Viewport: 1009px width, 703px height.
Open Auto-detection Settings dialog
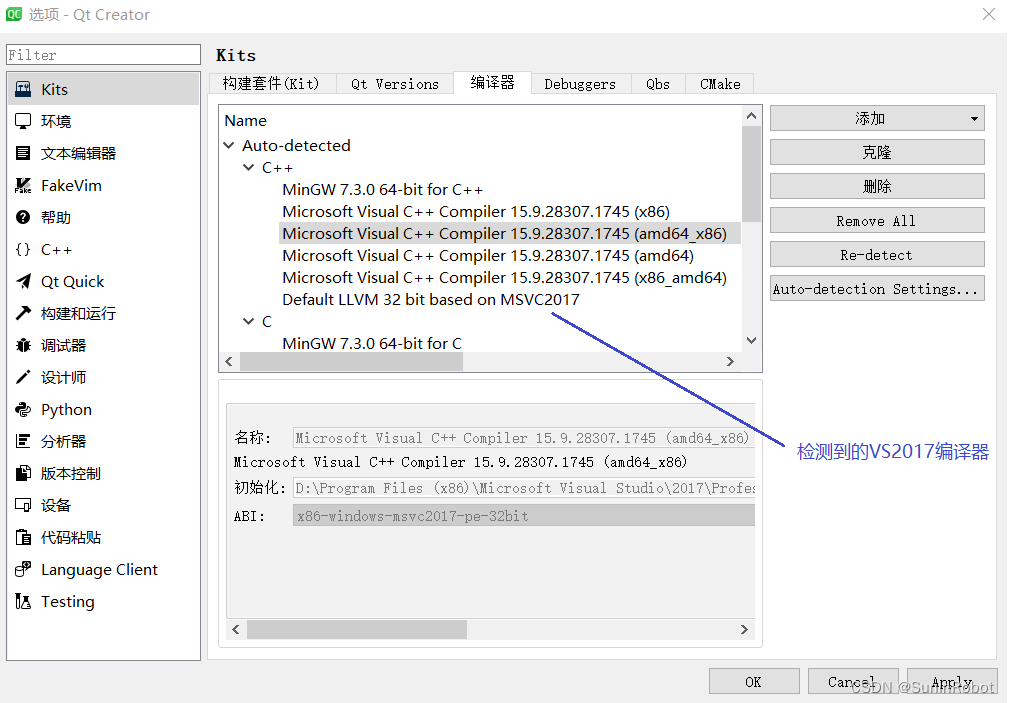pyautogui.click(x=877, y=289)
